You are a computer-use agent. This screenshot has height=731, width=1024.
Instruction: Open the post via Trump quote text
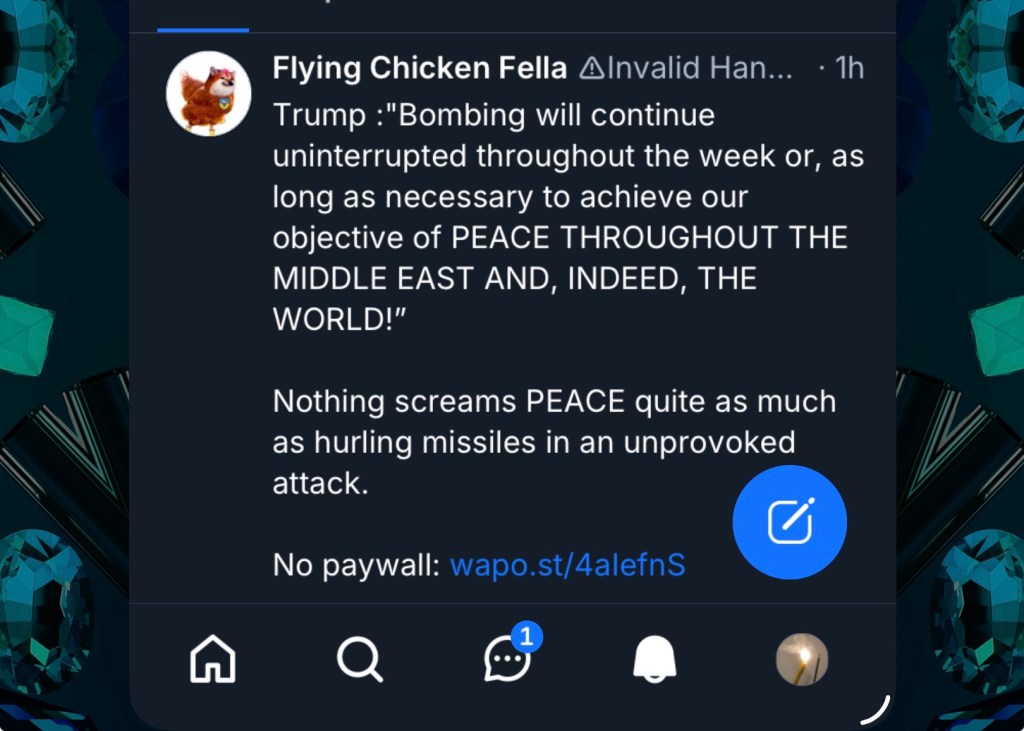pyautogui.click(x=494, y=116)
